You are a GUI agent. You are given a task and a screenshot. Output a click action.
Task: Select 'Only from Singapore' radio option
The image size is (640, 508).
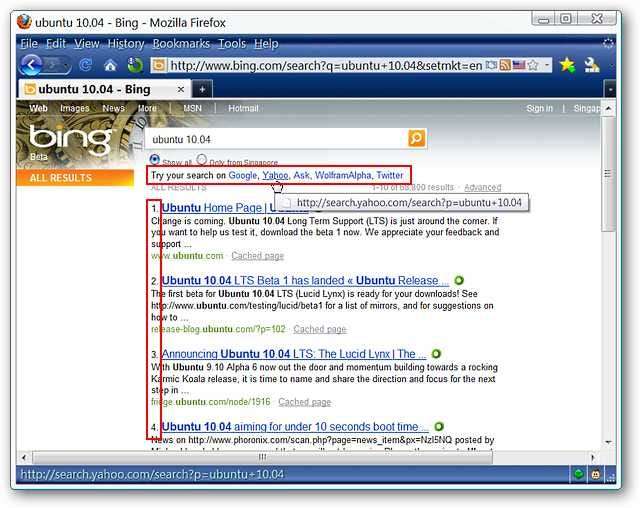201,159
